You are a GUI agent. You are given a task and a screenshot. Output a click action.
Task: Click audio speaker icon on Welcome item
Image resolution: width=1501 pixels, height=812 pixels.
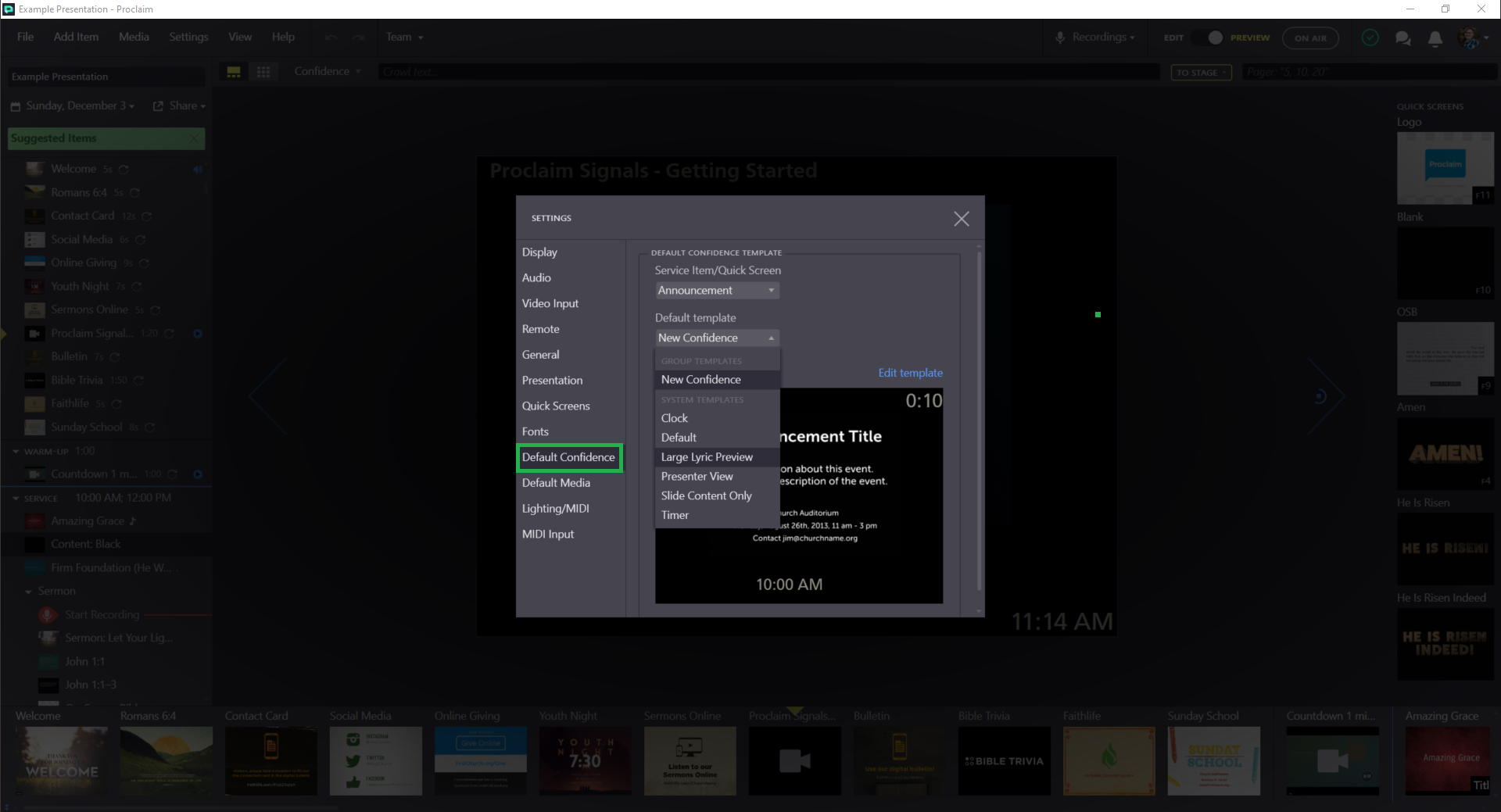197,169
